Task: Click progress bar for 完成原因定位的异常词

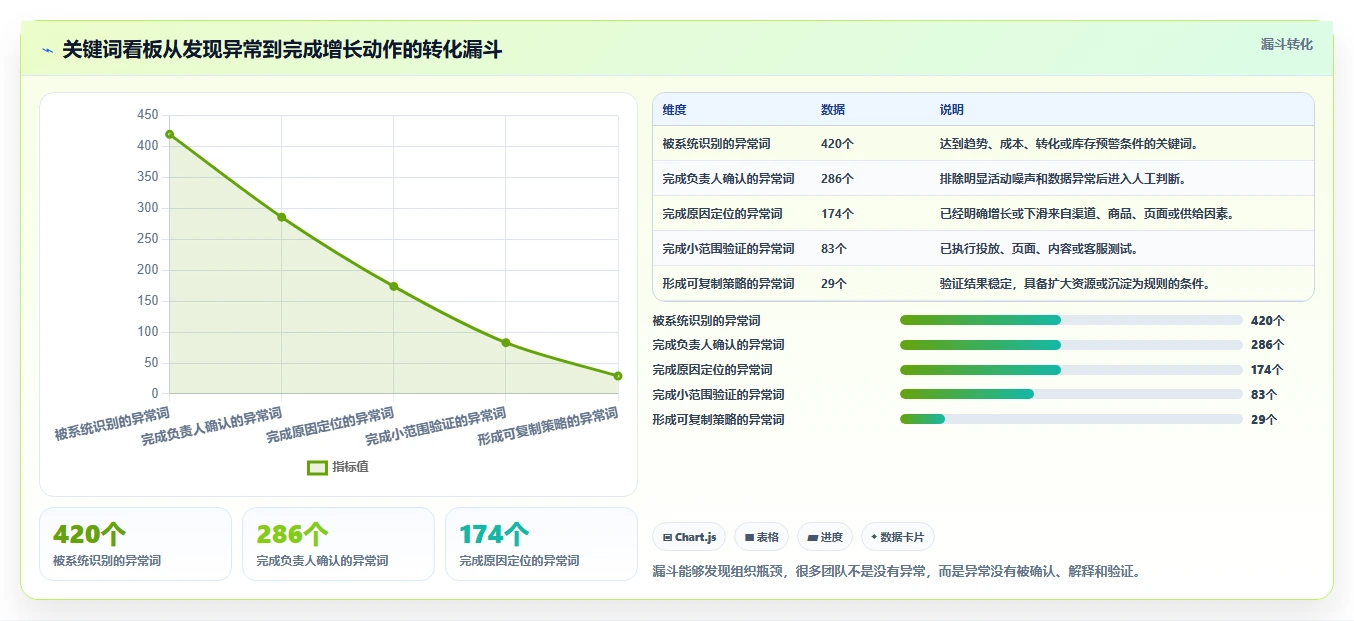Action: [x=1071, y=370]
